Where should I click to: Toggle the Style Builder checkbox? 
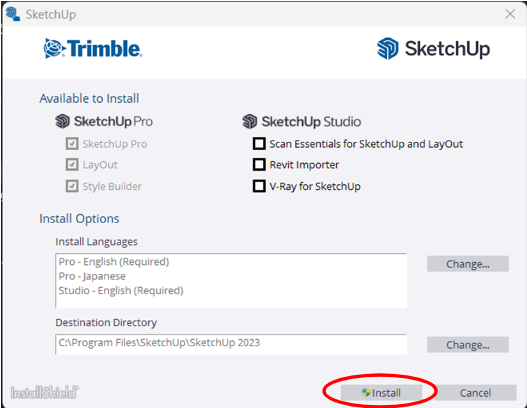click(72, 186)
